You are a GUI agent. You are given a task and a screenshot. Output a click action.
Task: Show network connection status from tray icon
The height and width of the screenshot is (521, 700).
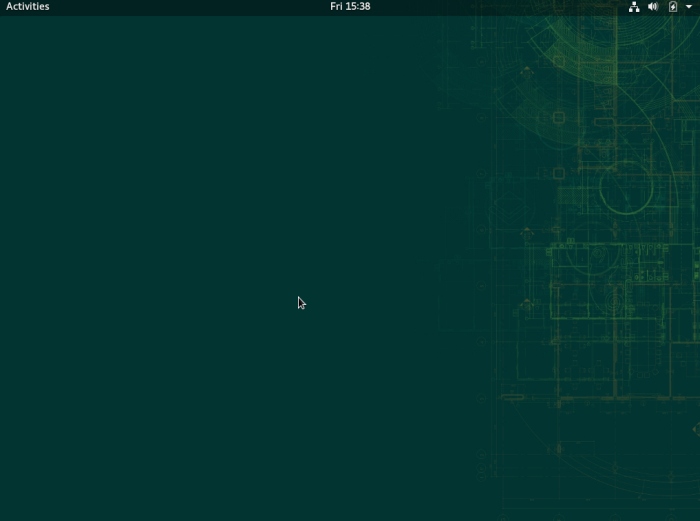tap(634, 6)
